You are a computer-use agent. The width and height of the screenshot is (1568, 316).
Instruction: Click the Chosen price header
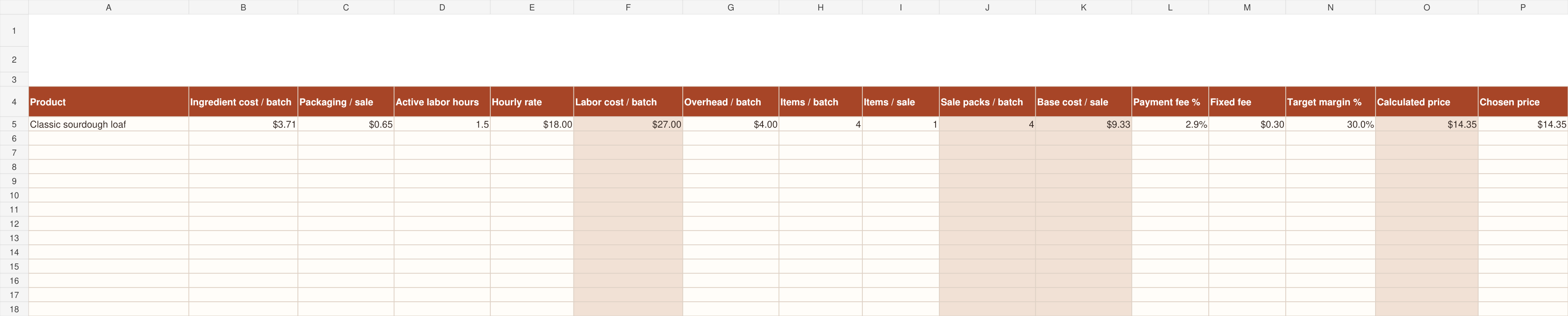1522,102
